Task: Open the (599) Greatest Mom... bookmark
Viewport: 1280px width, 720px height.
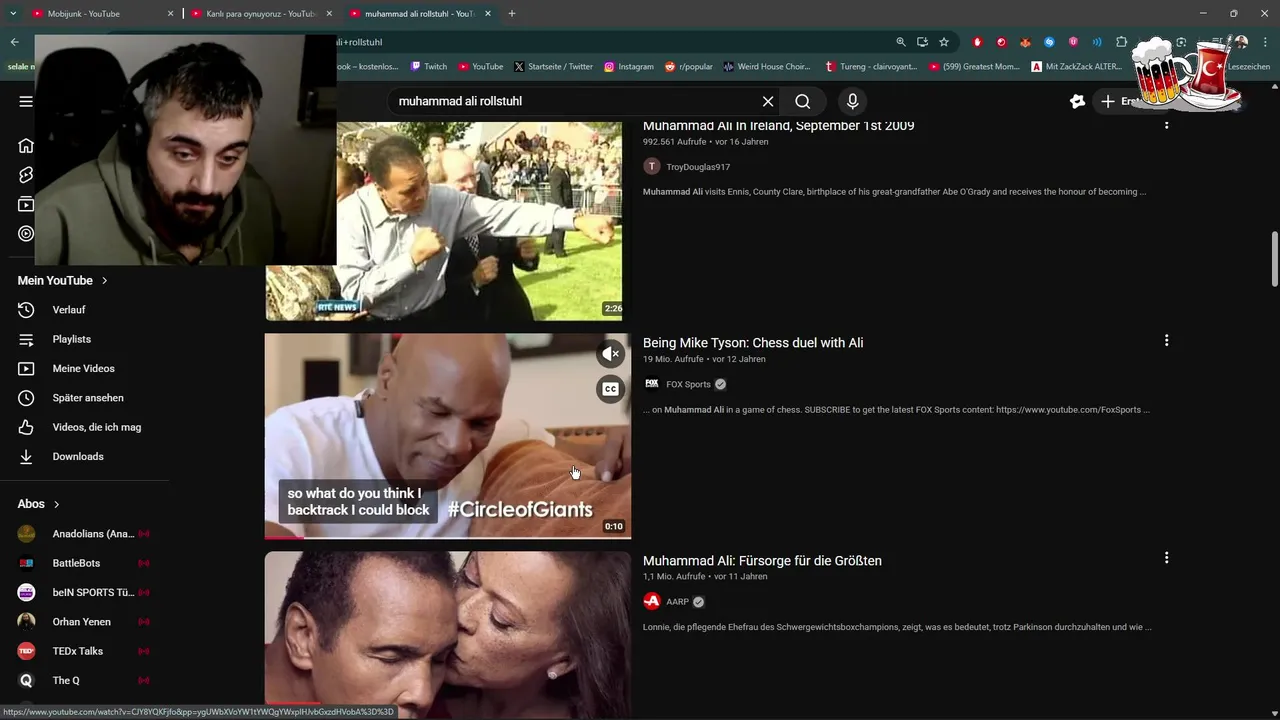Action: [974, 67]
